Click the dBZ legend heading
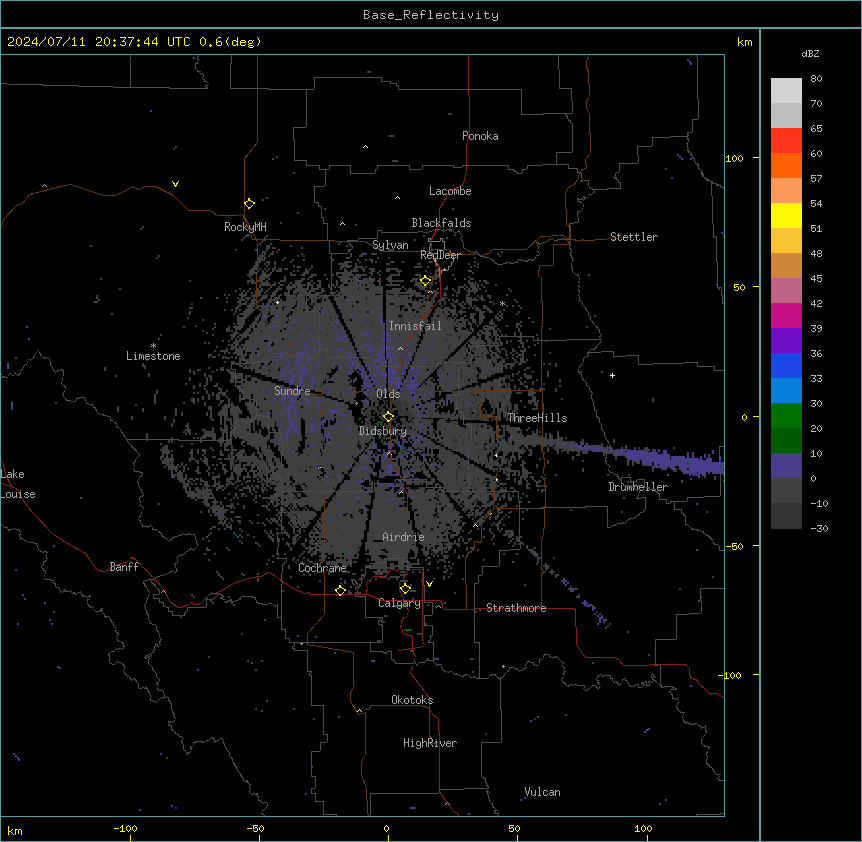This screenshot has height=842, width=862. pyautogui.click(x=810, y=53)
